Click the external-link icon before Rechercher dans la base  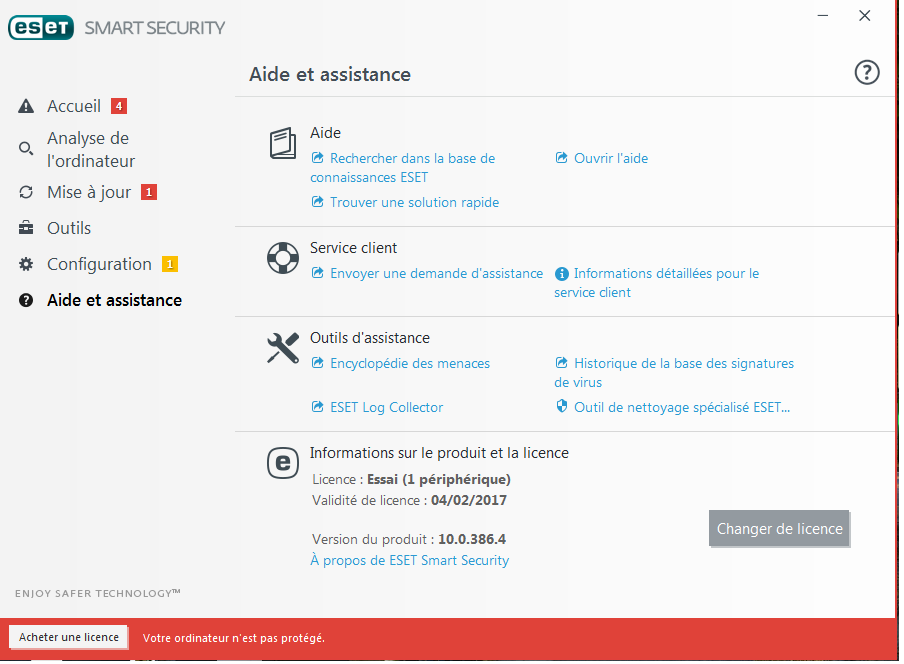[x=317, y=158]
